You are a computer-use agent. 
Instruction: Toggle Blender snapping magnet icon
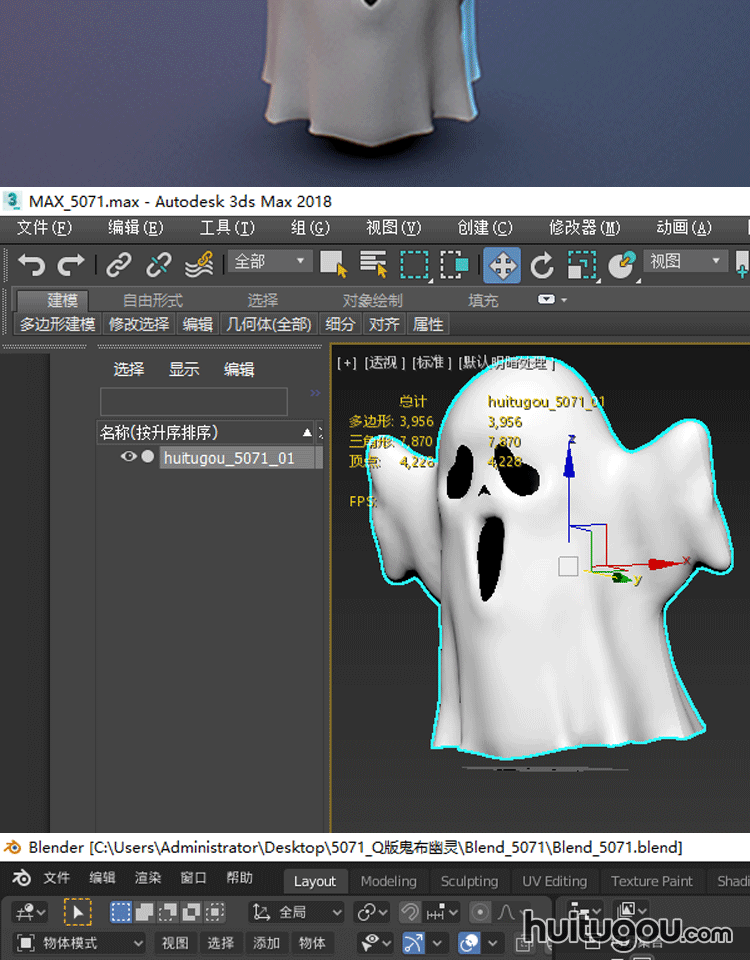[409, 912]
